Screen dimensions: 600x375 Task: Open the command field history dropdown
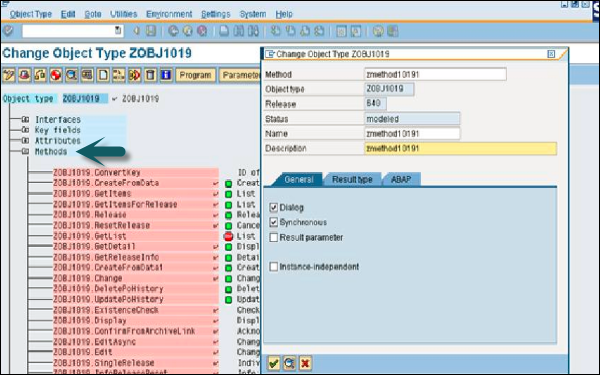point(118,30)
